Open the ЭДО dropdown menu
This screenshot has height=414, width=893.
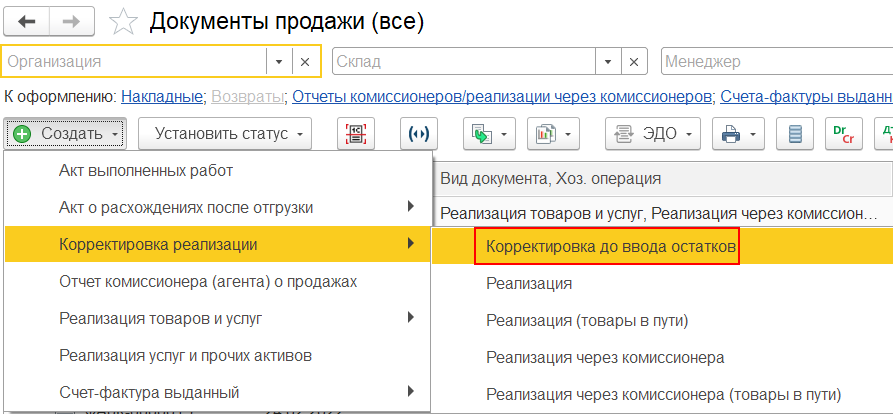(x=653, y=133)
